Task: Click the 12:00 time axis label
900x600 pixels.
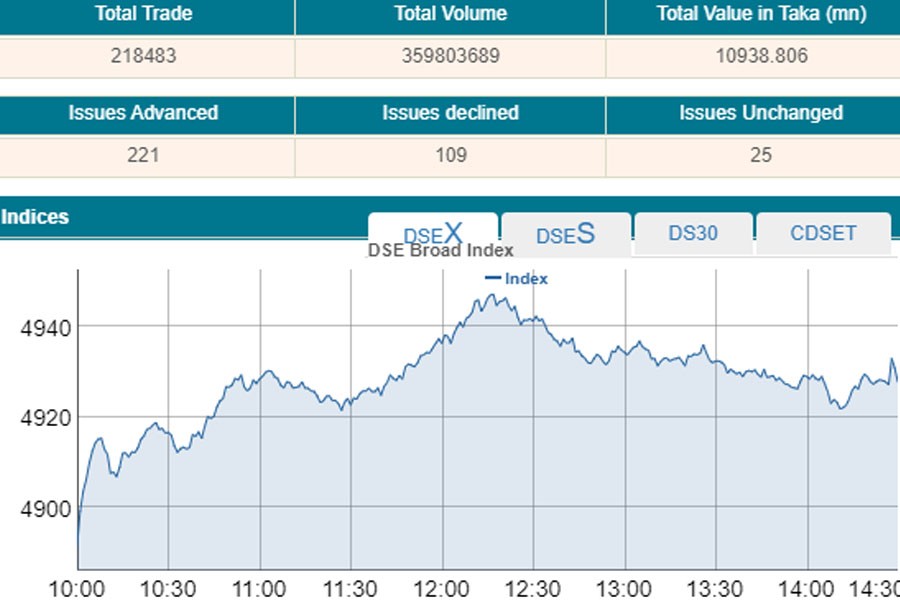Action: point(442,588)
